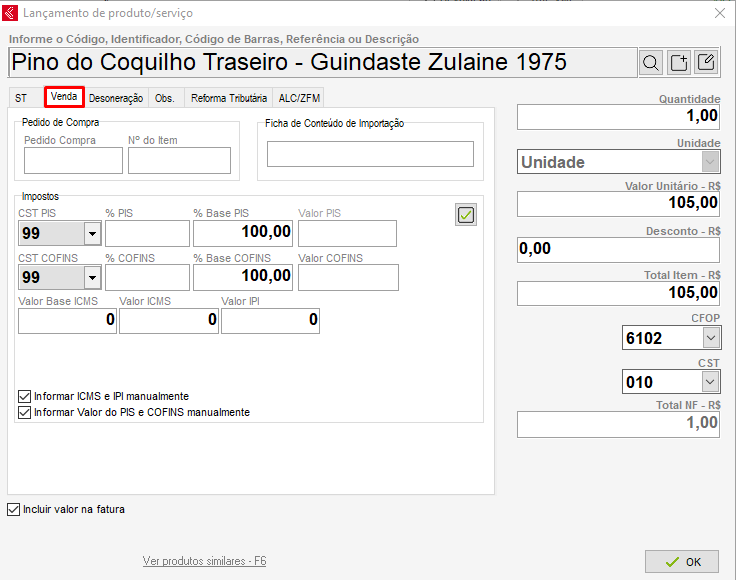Select the ALC/ZFM tab
The image size is (736, 580).
(x=299, y=98)
